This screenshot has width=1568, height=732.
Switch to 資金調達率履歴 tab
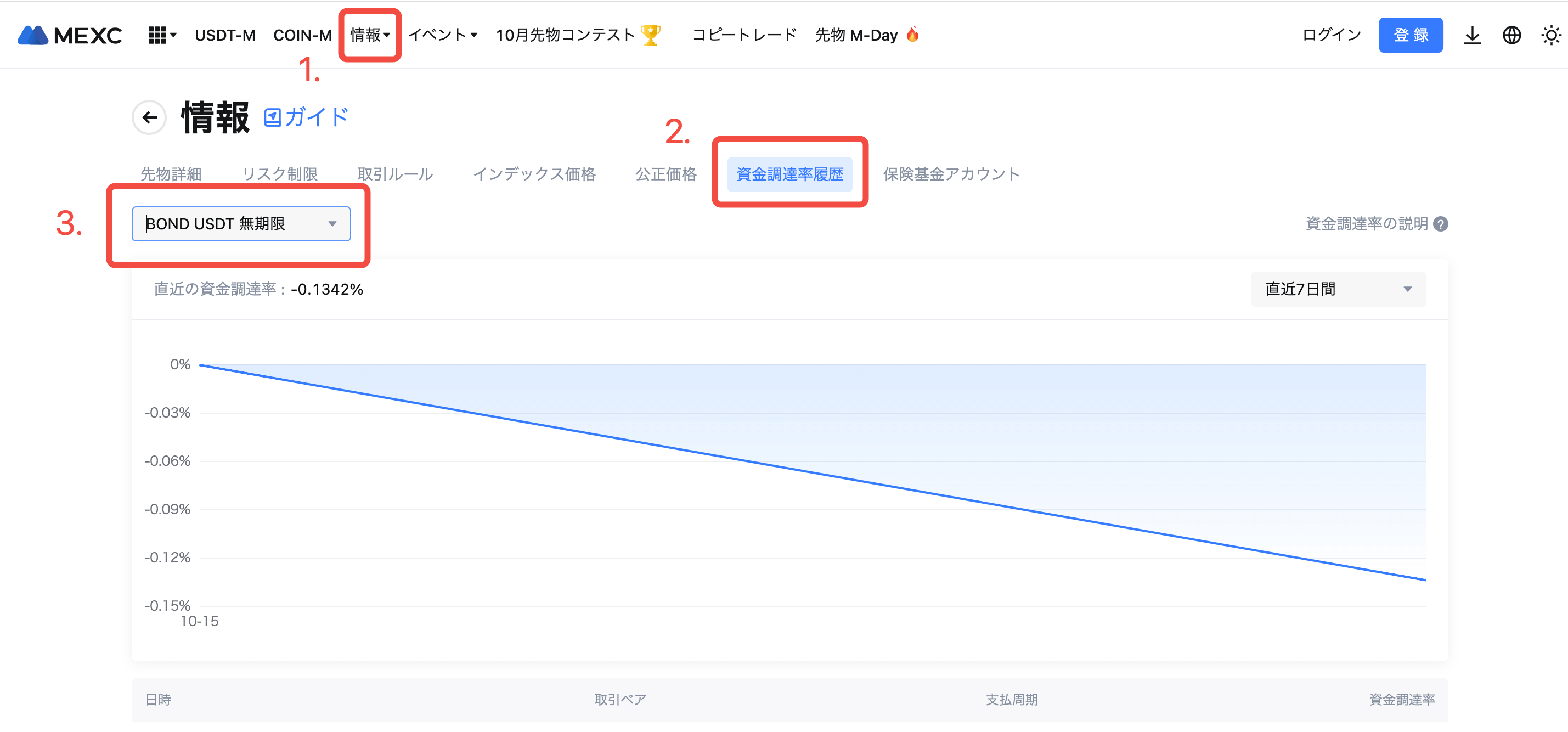point(789,174)
